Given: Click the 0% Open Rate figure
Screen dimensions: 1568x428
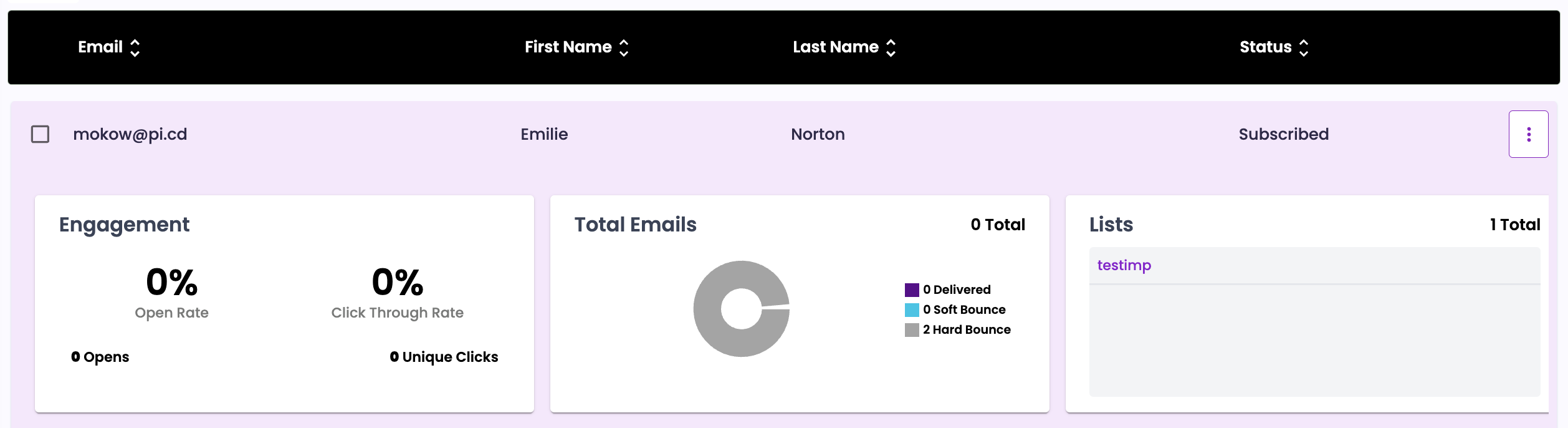Looking at the screenshot, I should (x=171, y=283).
